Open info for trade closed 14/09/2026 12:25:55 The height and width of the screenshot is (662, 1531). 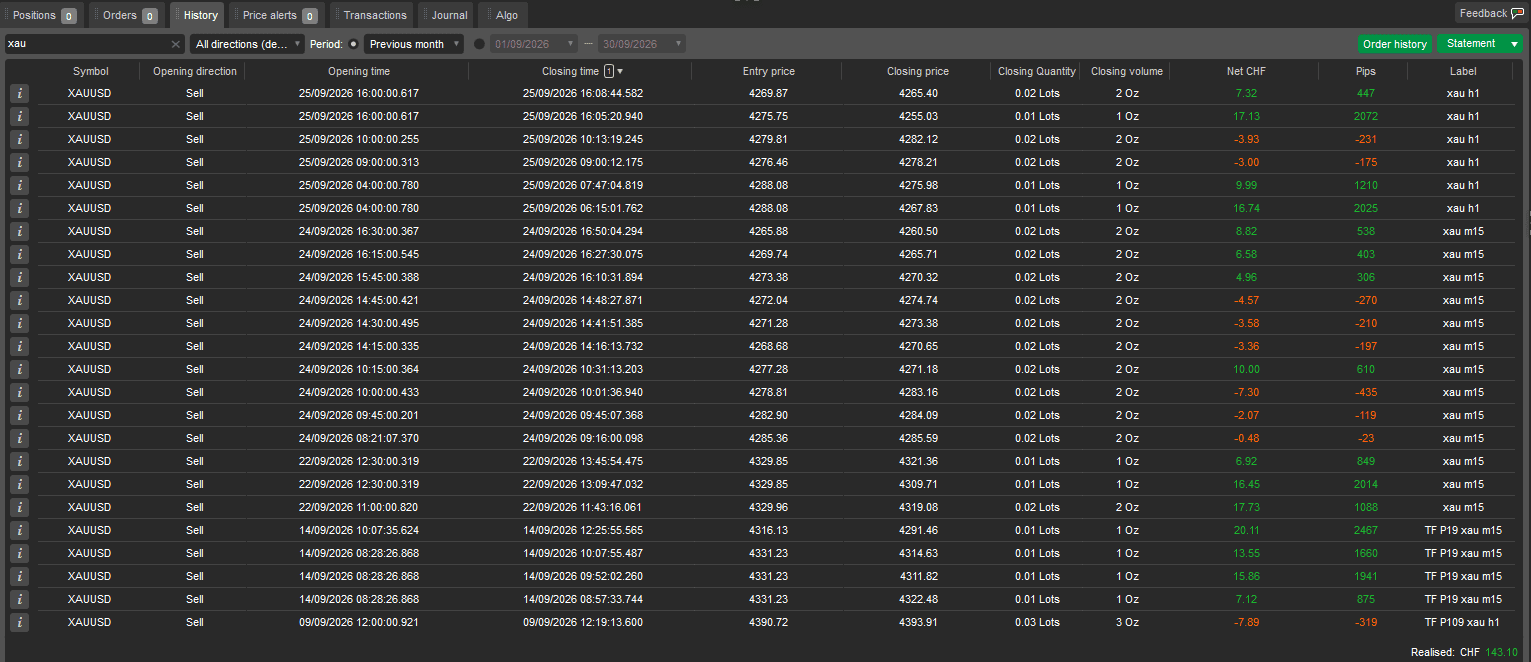[x=19, y=530]
